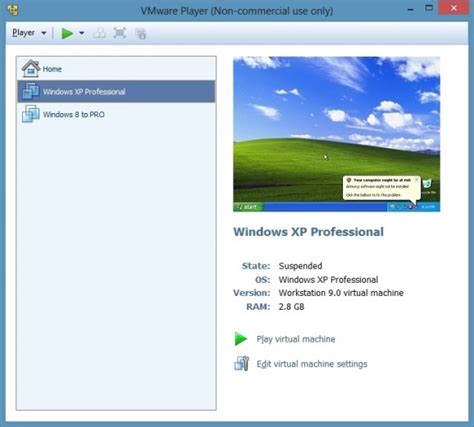Click the Enter full screen toolbar icon
The width and height of the screenshot is (474, 427).
point(120,33)
